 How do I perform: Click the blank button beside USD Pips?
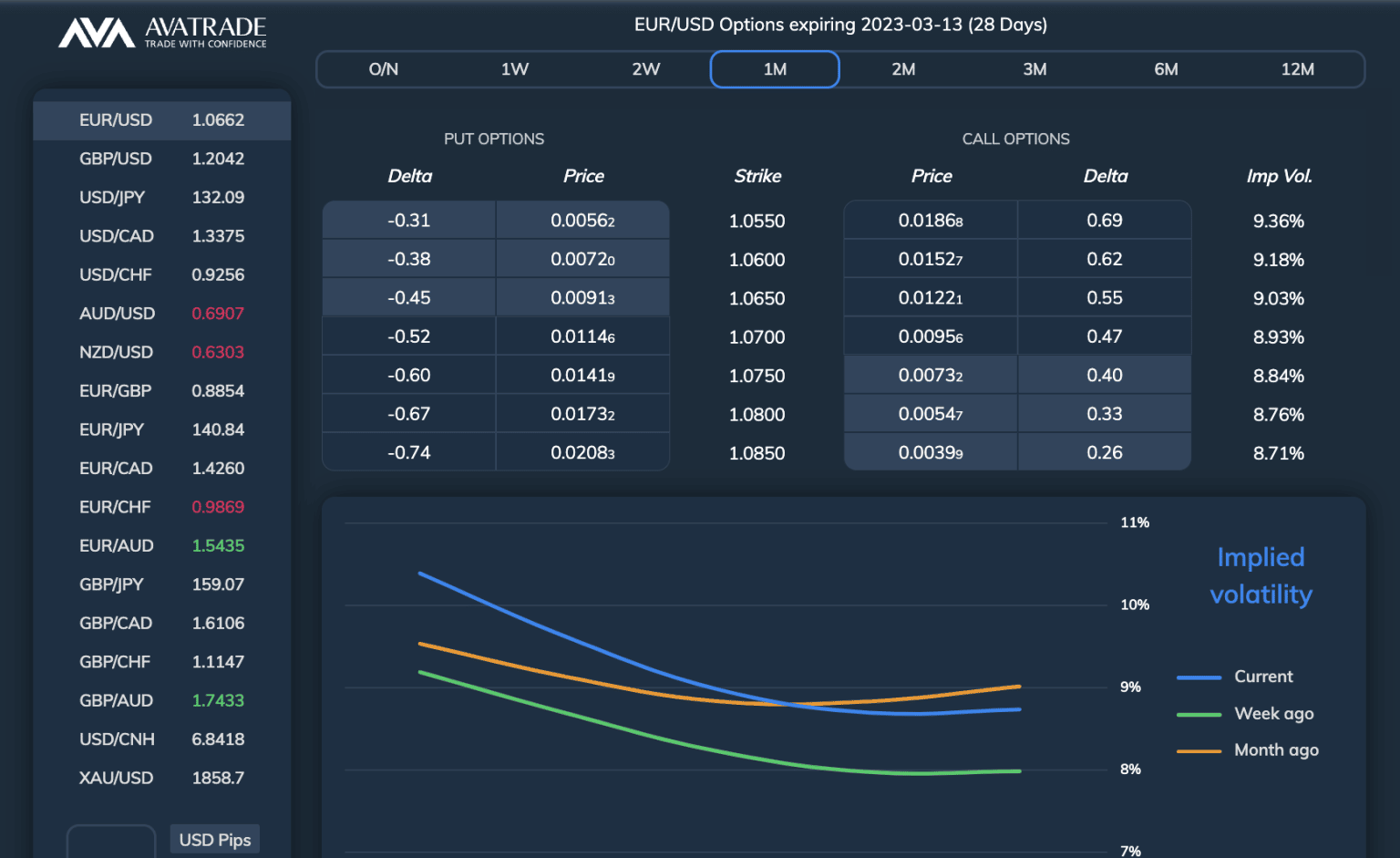(111, 841)
